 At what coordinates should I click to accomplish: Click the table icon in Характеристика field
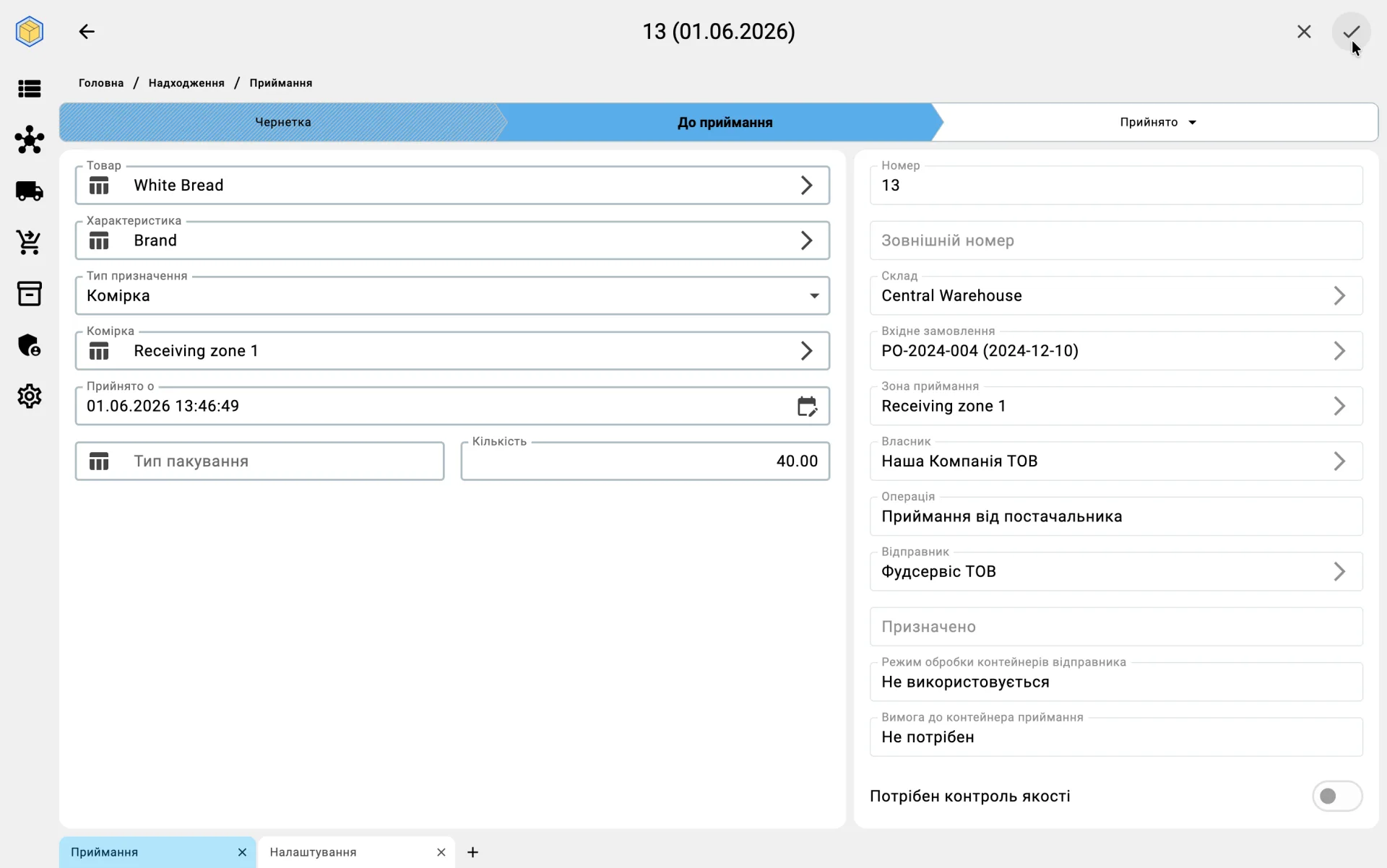click(99, 241)
